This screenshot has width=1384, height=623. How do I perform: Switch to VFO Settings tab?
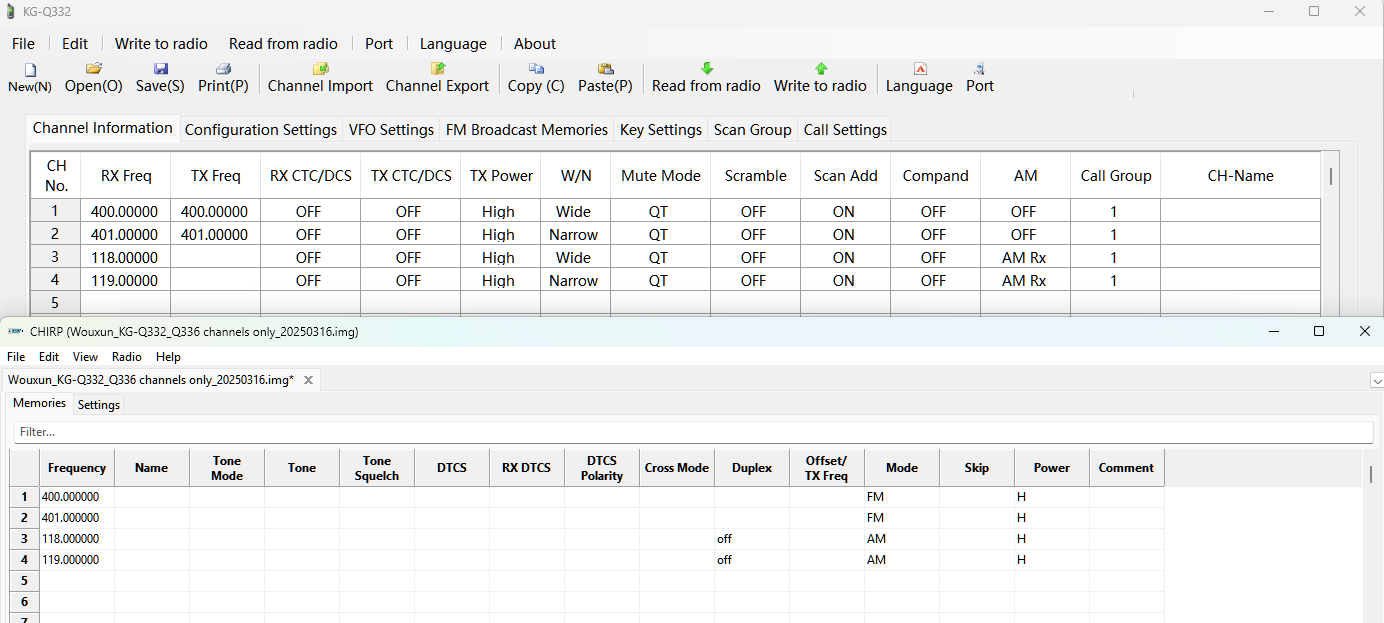pos(391,130)
